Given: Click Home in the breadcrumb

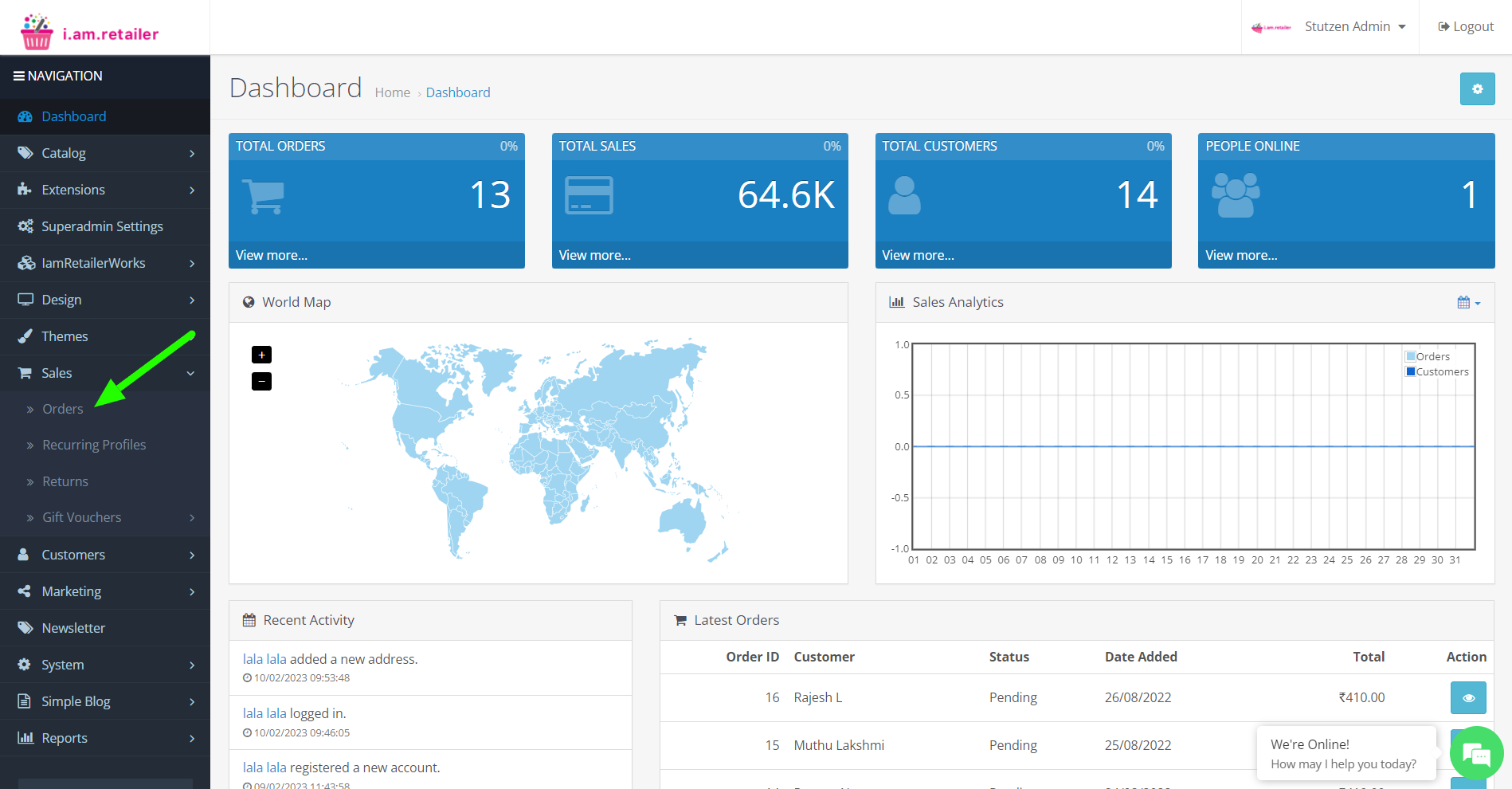Looking at the screenshot, I should pyautogui.click(x=393, y=92).
